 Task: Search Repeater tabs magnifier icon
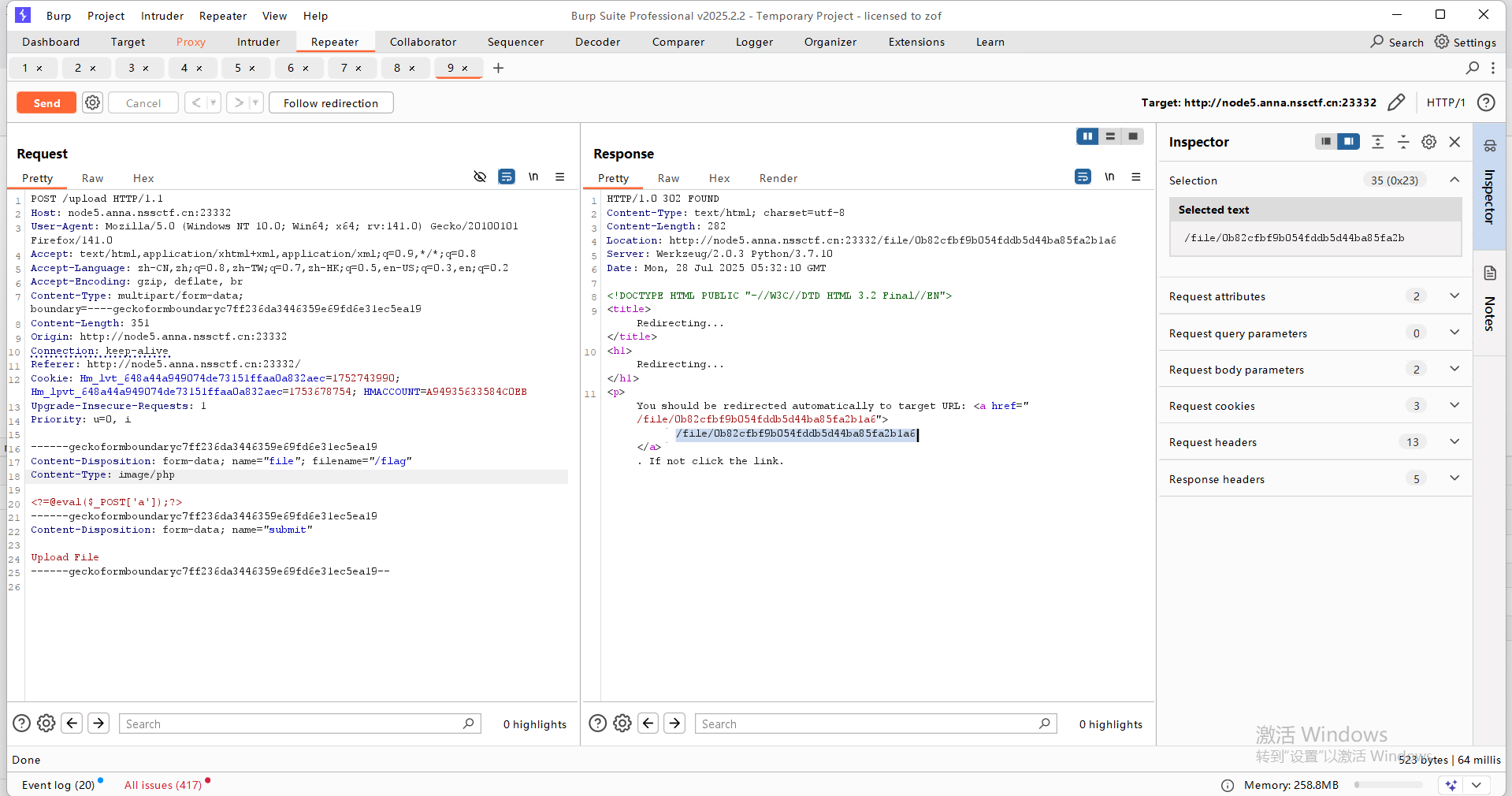tap(1472, 68)
